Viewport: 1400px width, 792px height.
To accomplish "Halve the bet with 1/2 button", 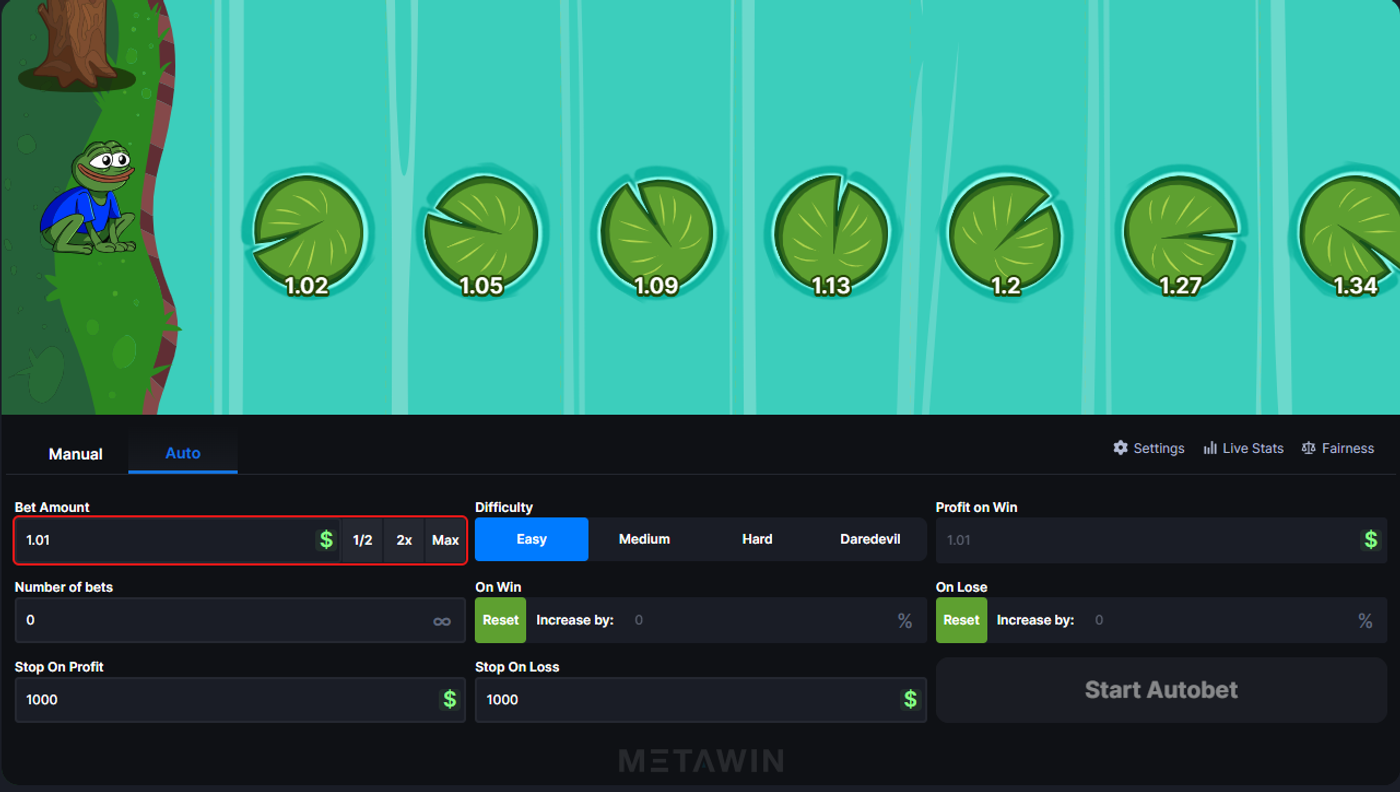I will pos(362,540).
